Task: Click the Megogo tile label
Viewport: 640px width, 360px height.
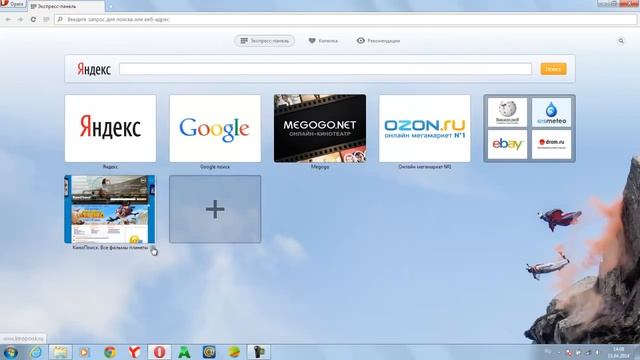Action: (x=320, y=167)
